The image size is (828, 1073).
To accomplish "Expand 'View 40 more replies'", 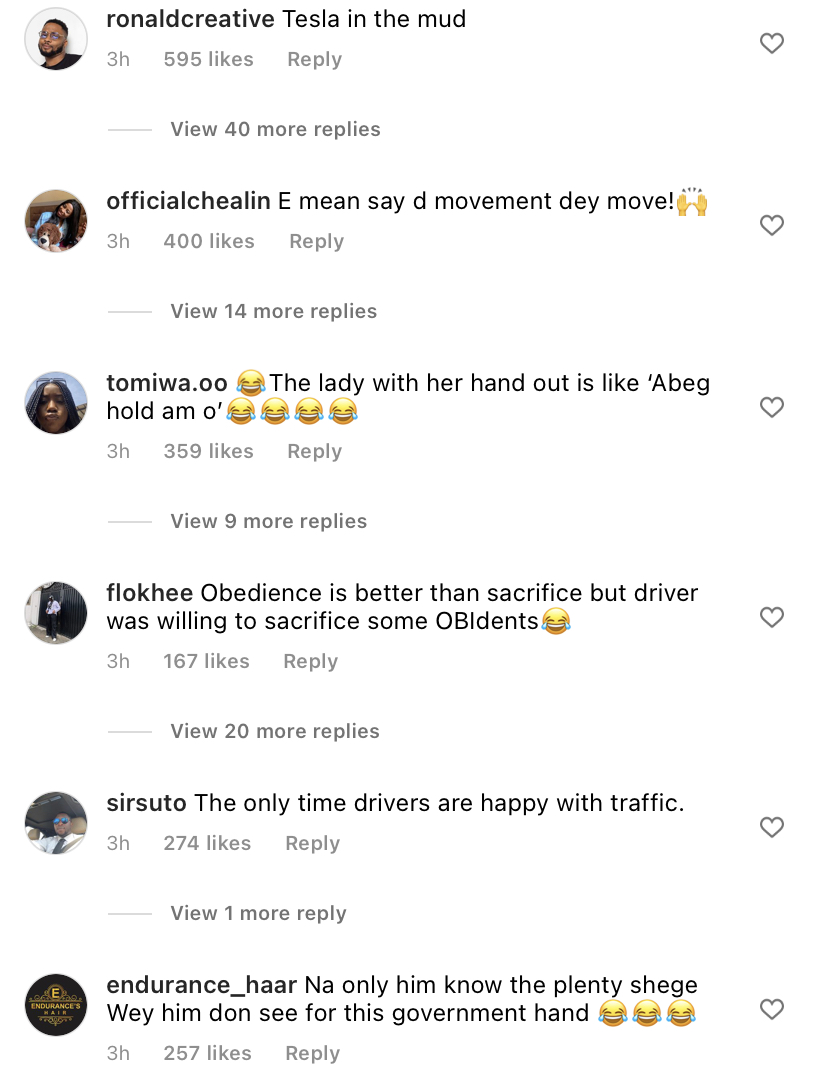I will [275, 129].
